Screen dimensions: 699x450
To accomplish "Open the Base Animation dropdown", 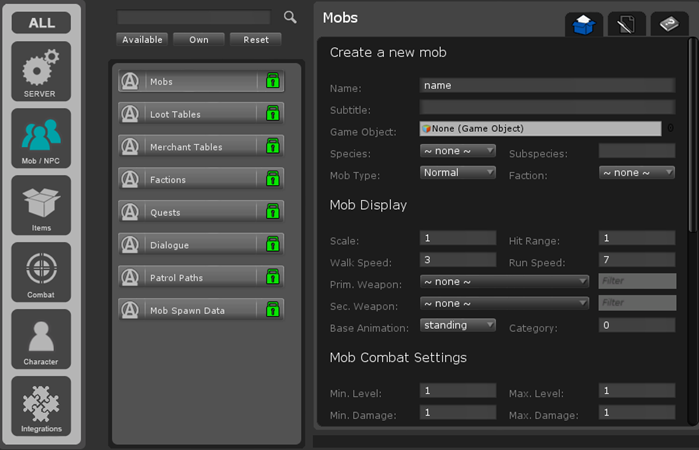I will 458,325.
